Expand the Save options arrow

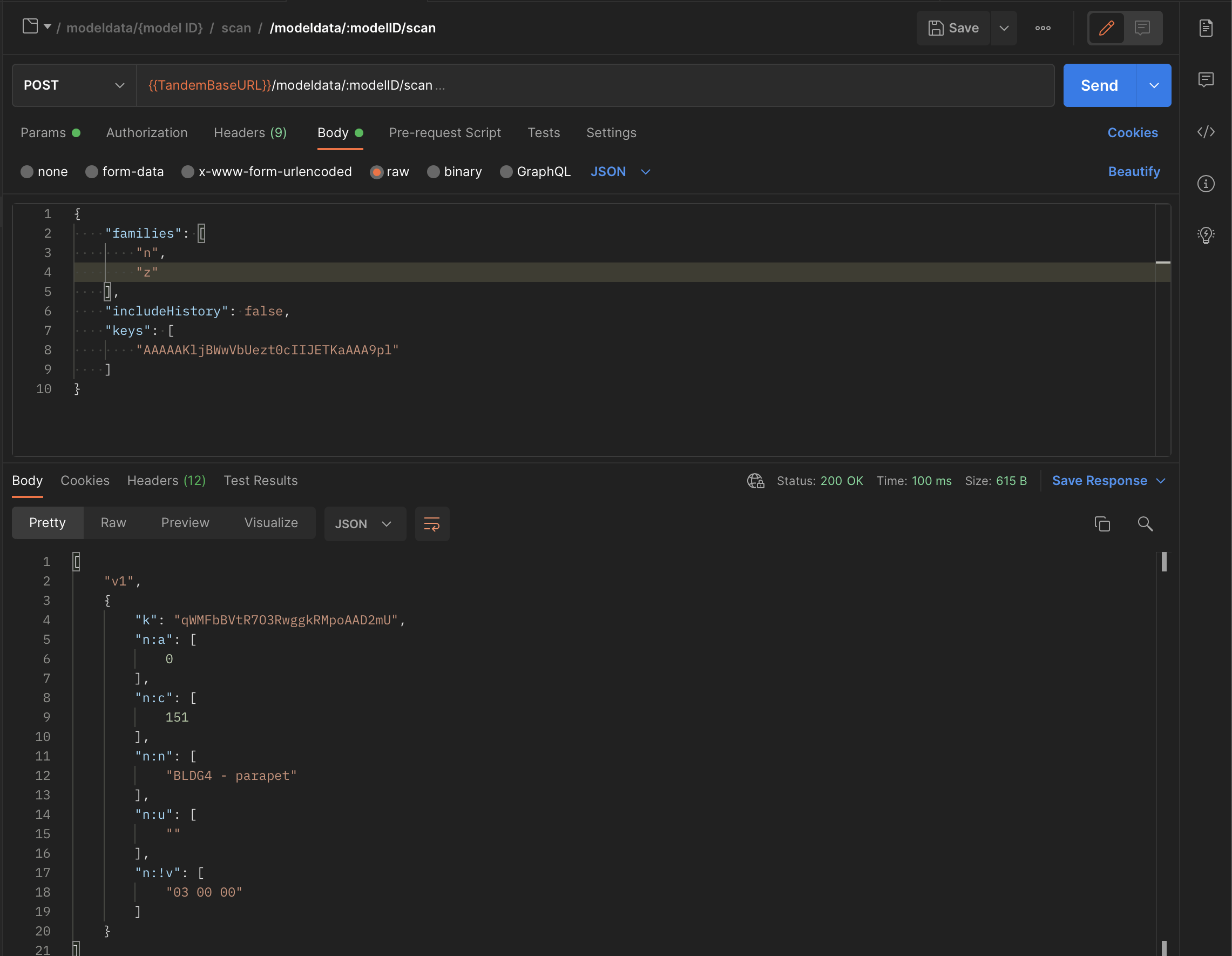point(1004,28)
